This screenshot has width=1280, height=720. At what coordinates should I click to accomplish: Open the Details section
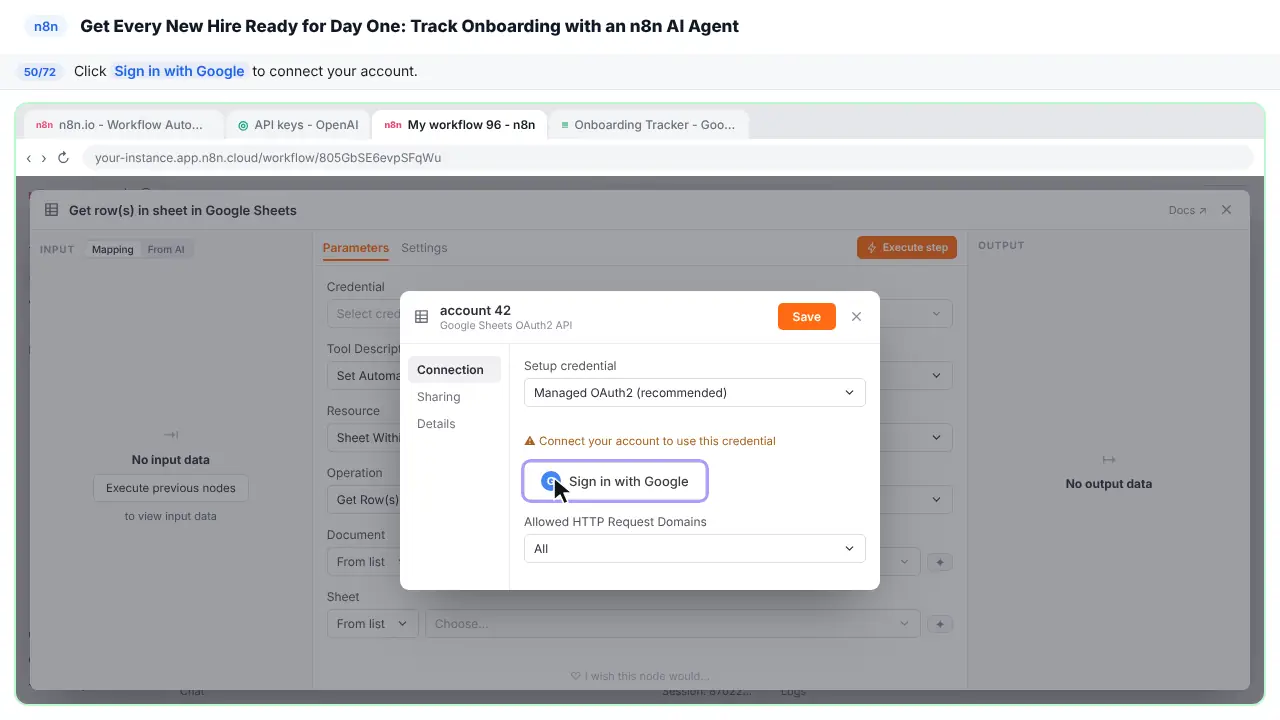[436, 424]
